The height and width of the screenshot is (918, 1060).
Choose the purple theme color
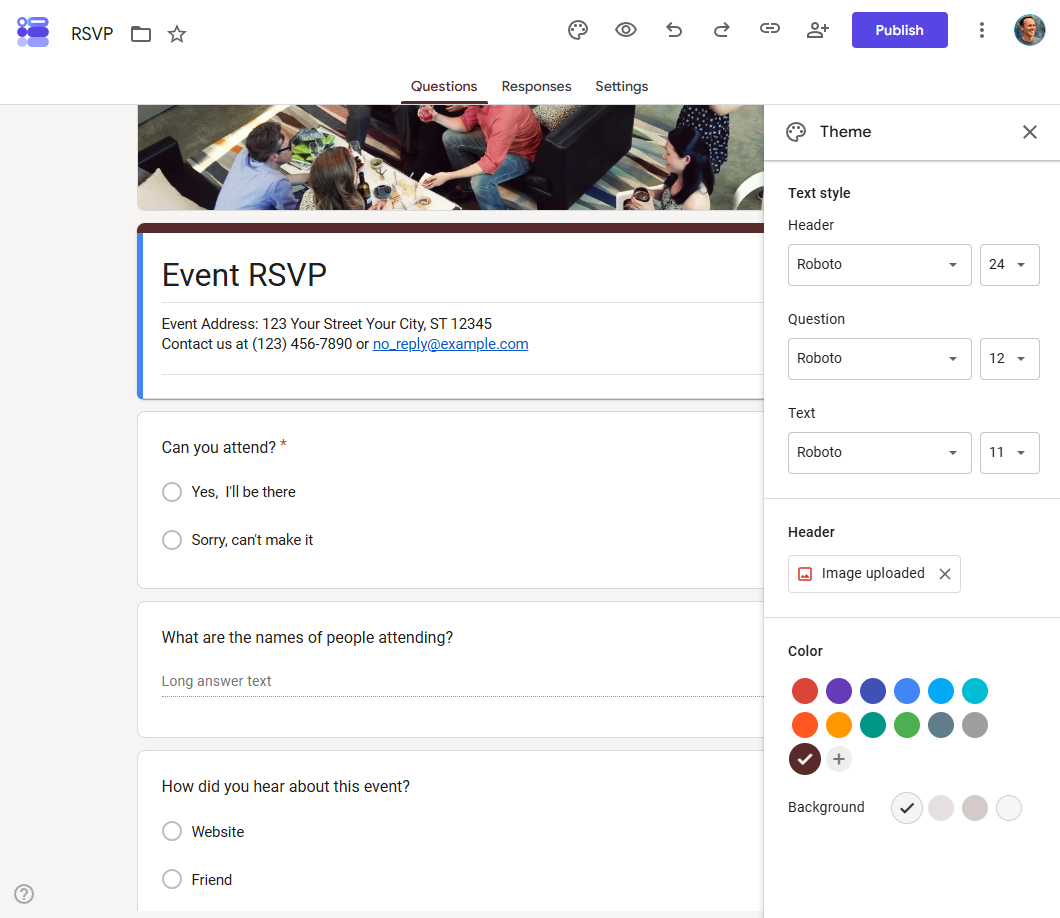click(839, 691)
